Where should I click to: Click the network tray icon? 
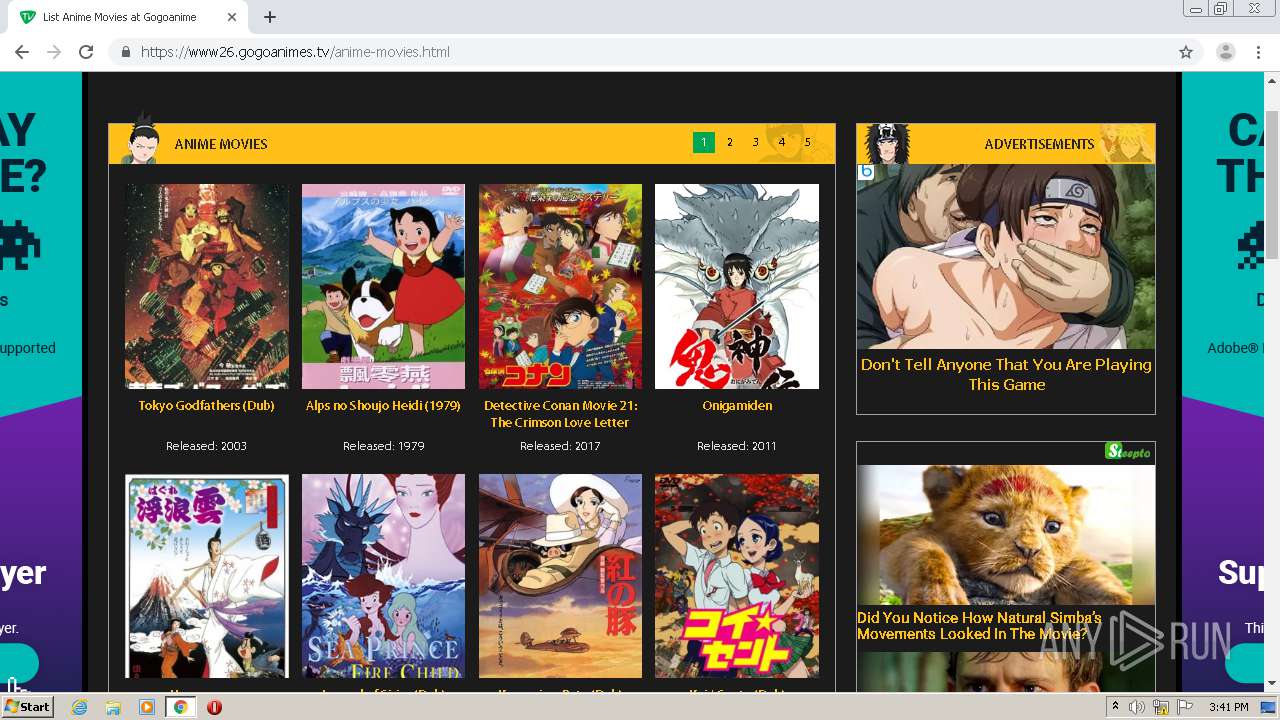[x=1161, y=707]
